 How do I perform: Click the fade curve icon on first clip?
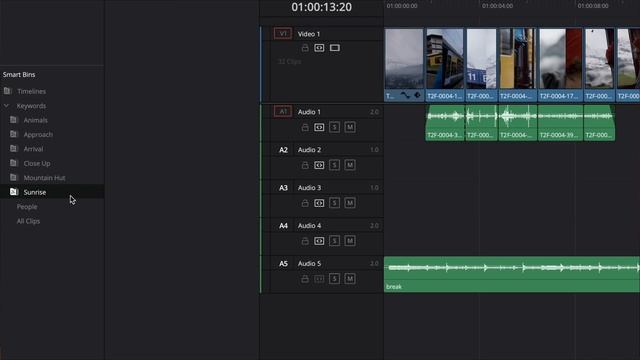[x=405, y=95]
